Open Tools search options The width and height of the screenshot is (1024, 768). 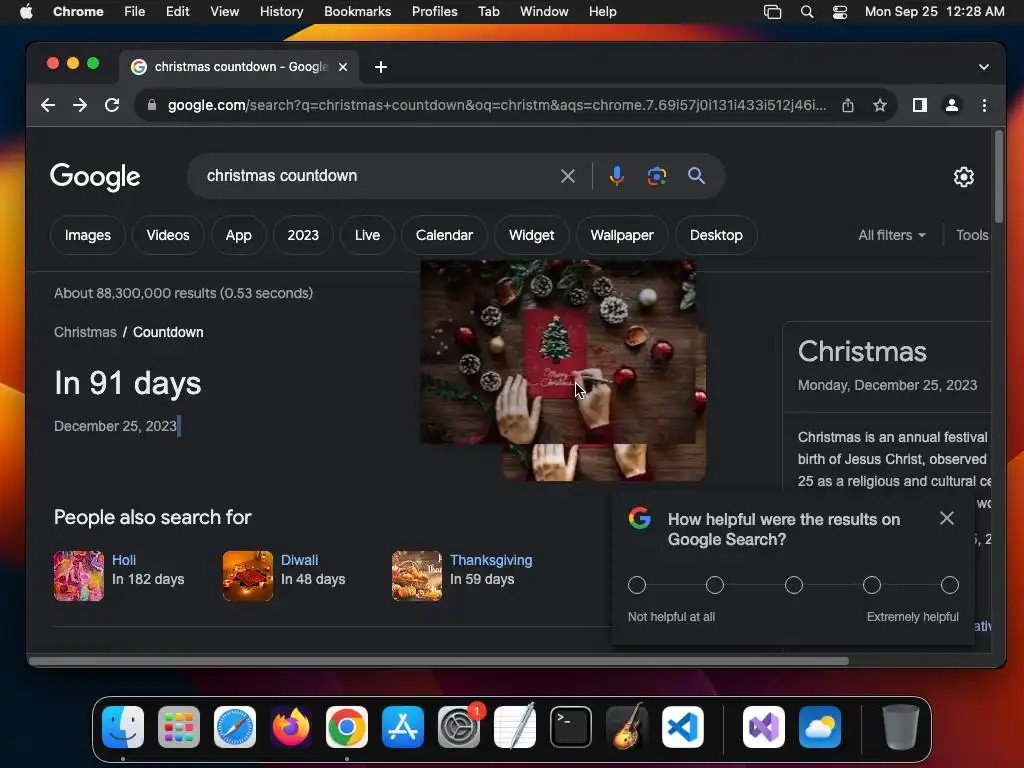[x=972, y=235]
